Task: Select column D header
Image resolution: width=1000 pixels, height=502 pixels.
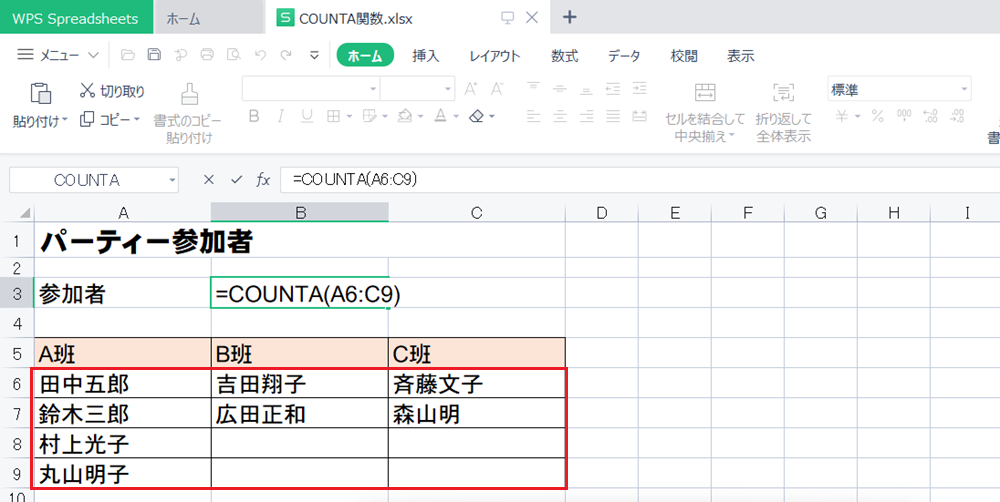Action: coord(601,213)
